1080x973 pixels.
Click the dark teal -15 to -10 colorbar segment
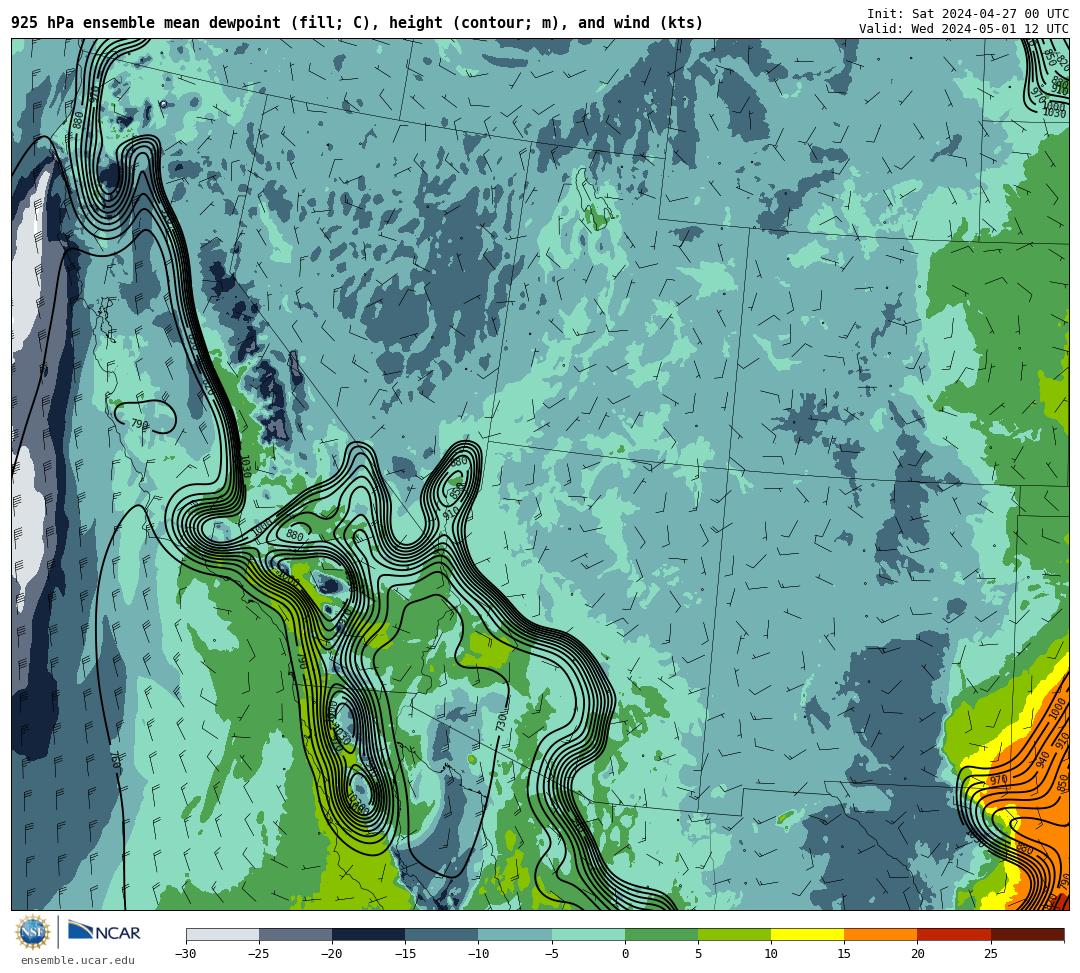(x=442, y=934)
